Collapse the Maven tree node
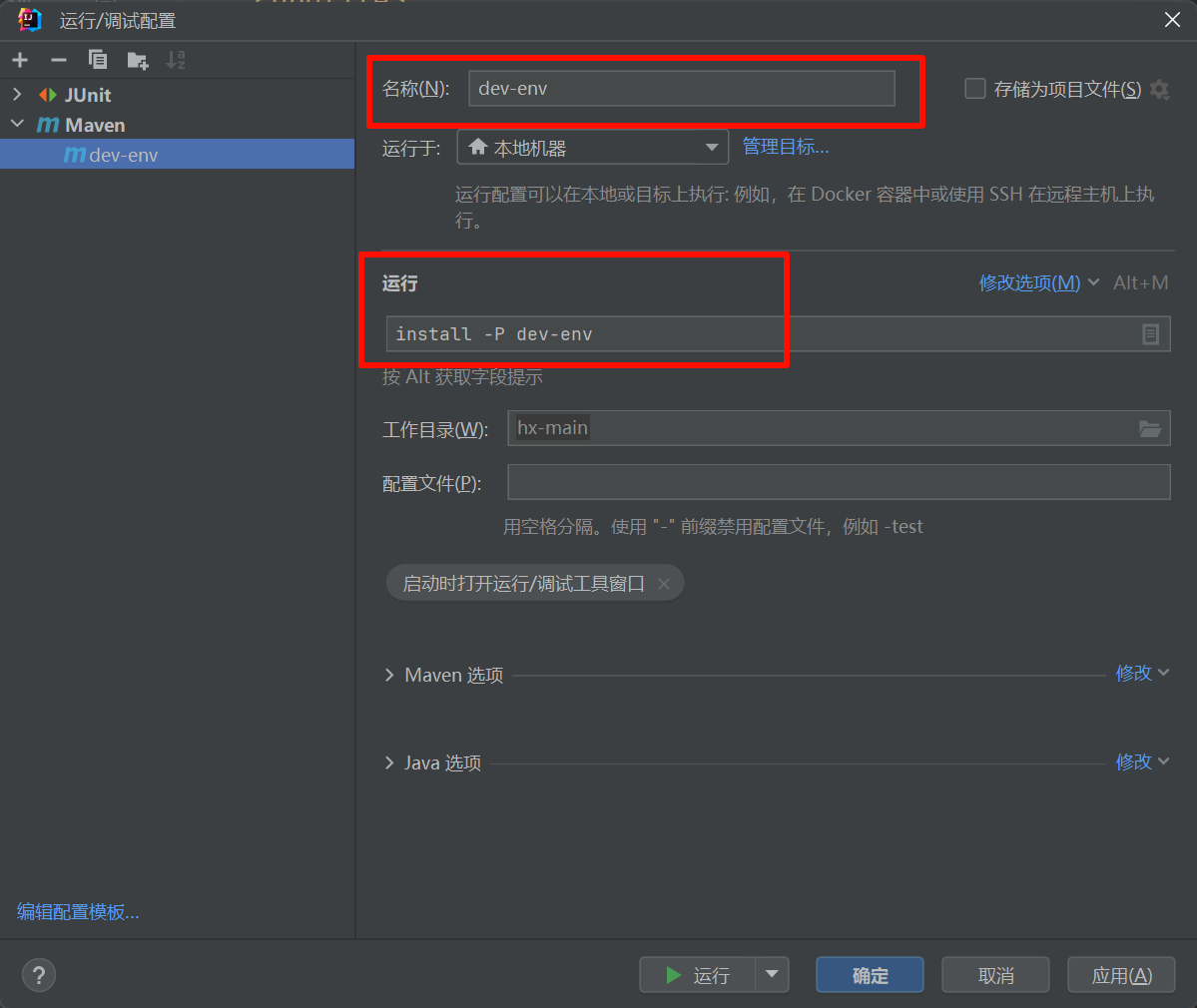 click(x=18, y=124)
